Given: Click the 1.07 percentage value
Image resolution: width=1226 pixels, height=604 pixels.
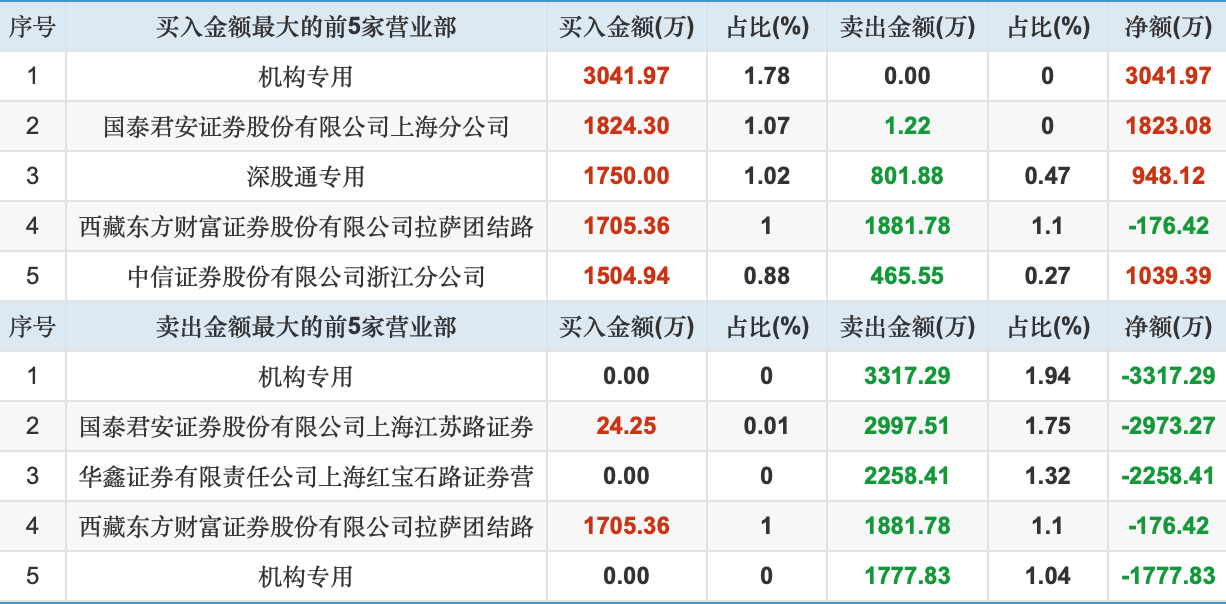Looking at the screenshot, I should coord(767,126).
